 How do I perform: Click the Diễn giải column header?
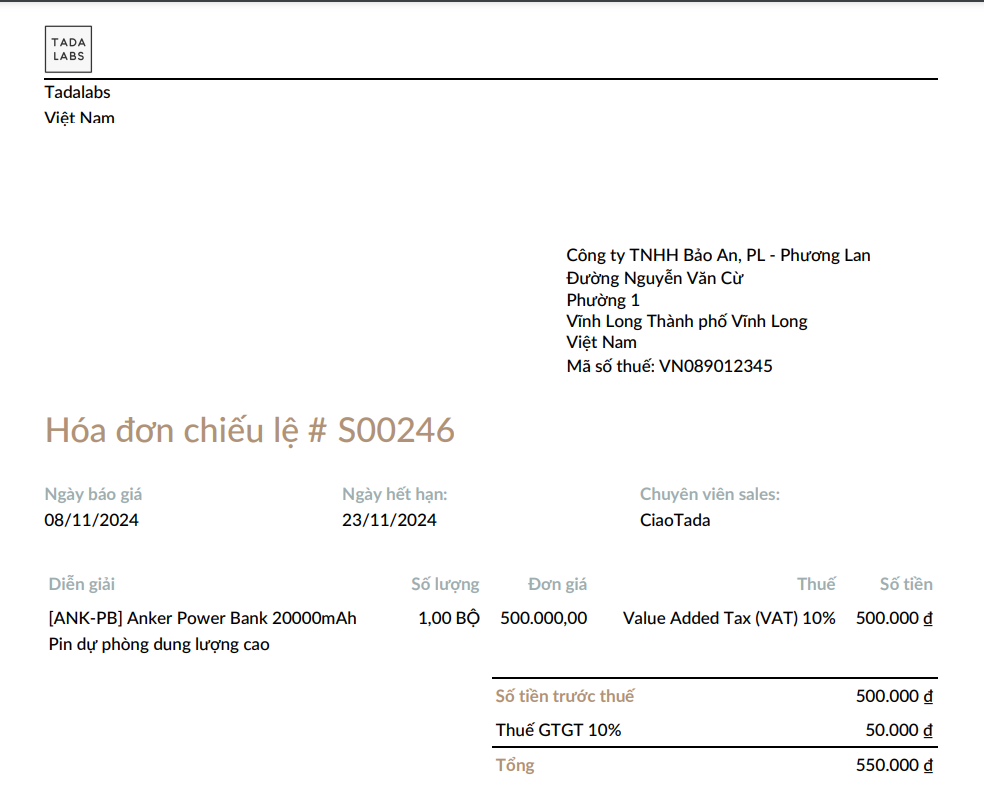[82, 584]
